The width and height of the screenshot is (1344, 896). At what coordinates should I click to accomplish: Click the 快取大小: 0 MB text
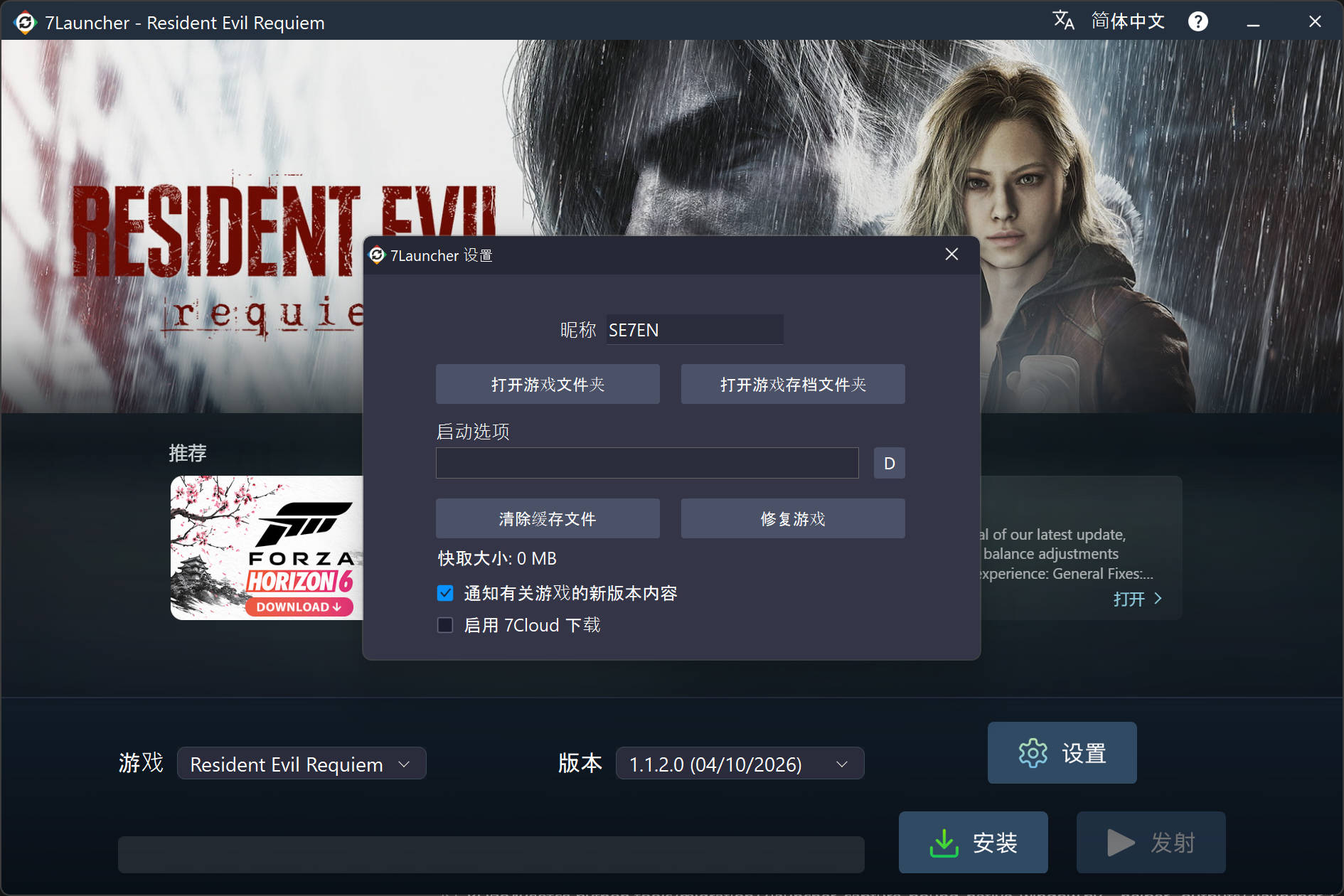click(497, 559)
